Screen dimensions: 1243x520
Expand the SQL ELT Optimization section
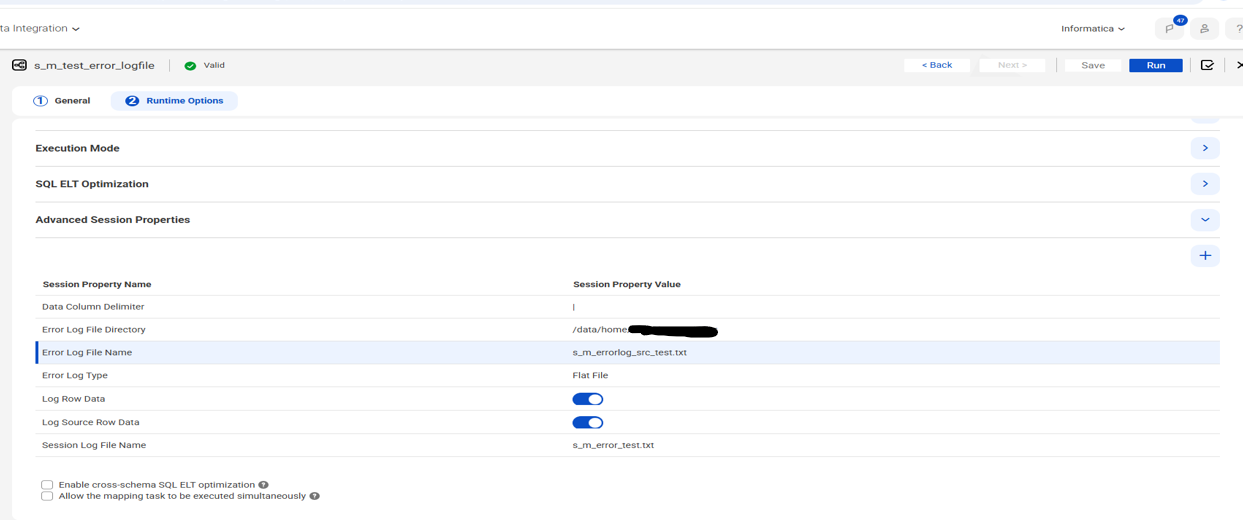(1205, 184)
